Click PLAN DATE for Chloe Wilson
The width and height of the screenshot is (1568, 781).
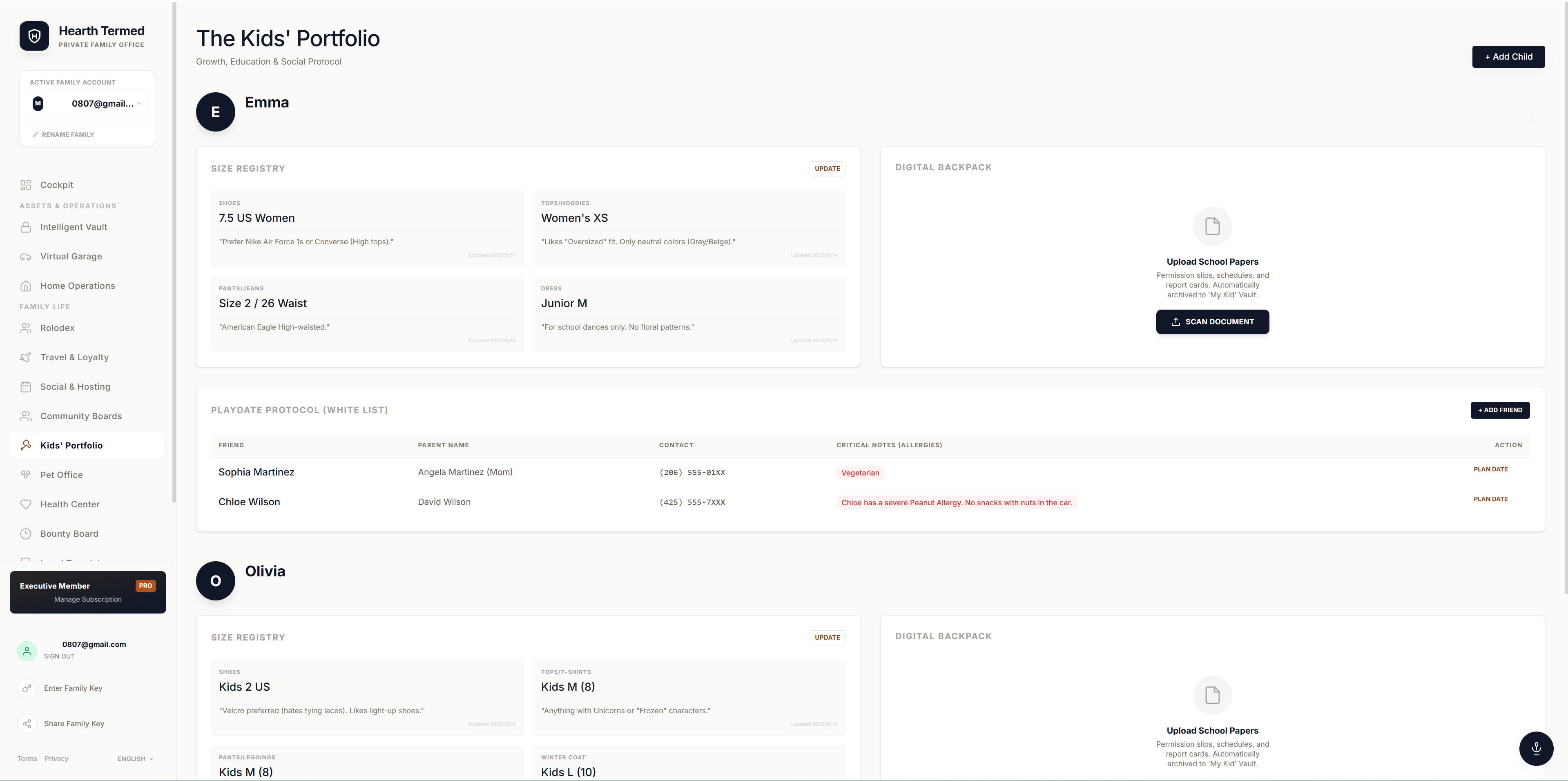(x=1490, y=499)
